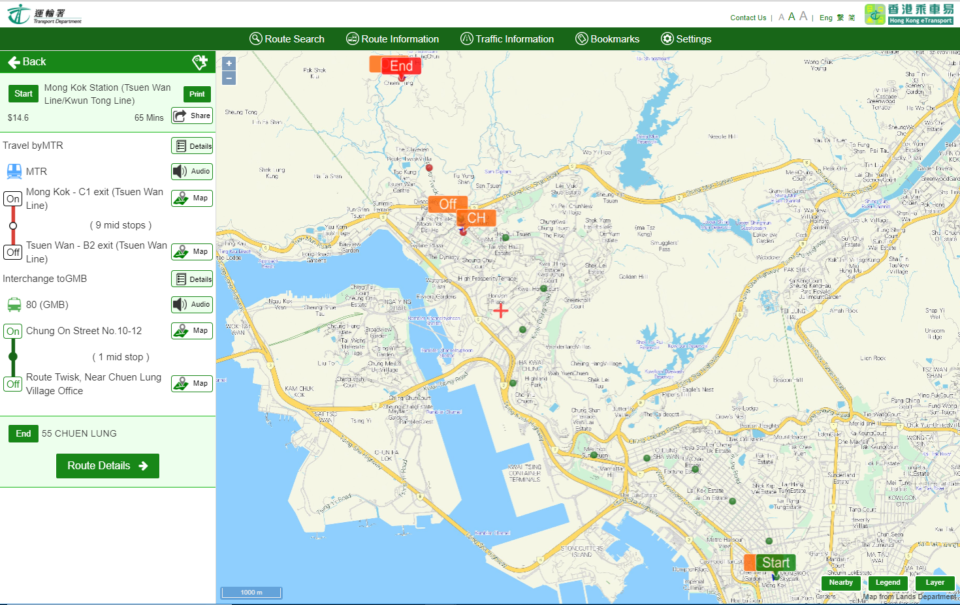Expand the 1 mid stop list
This screenshot has width=960, height=605.
[x=120, y=357]
